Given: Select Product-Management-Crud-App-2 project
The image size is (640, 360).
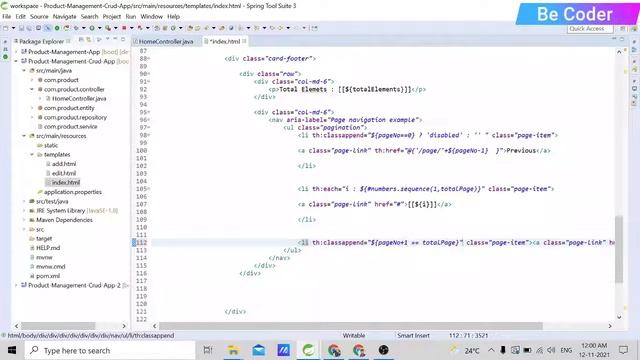Looking at the screenshot, I should coord(74,285).
